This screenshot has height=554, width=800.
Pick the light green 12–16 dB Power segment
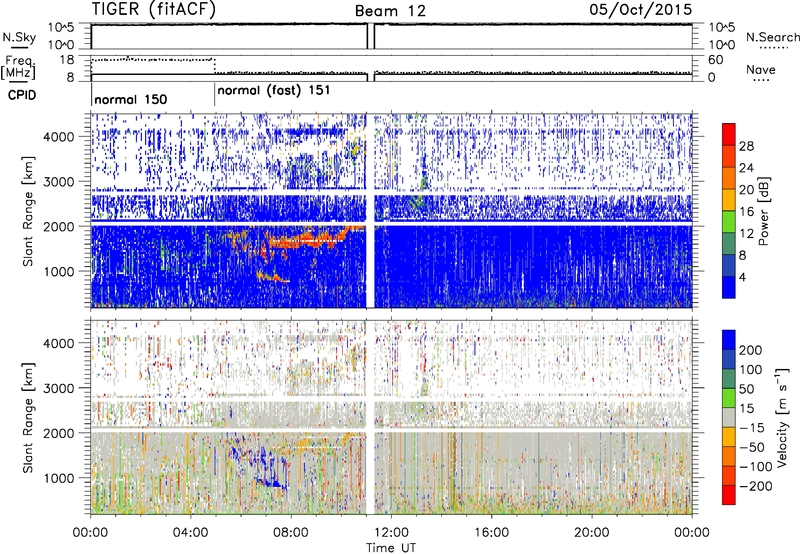[729, 221]
